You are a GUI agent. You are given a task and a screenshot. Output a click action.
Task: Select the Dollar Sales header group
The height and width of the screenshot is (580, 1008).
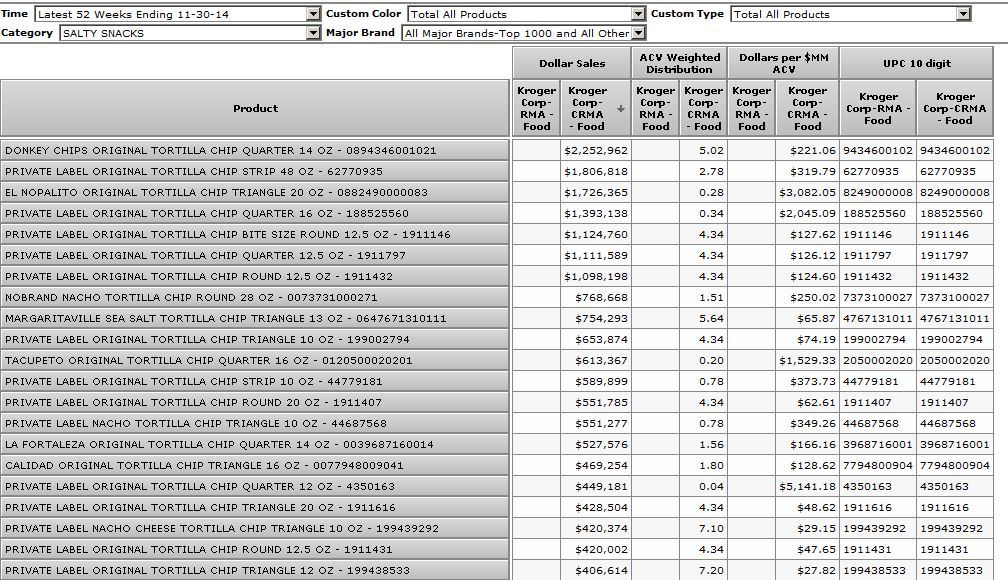coord(572,63)
